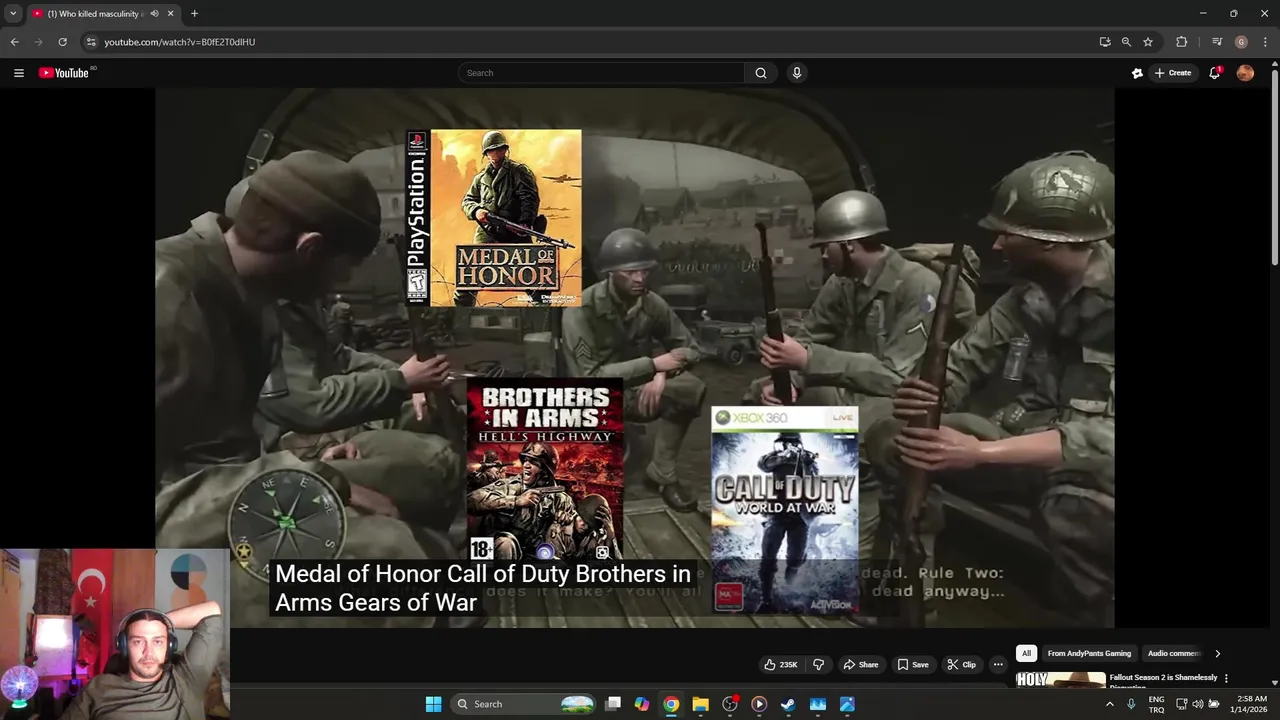Open Chrome three-dot menu

click(1265, 42)
